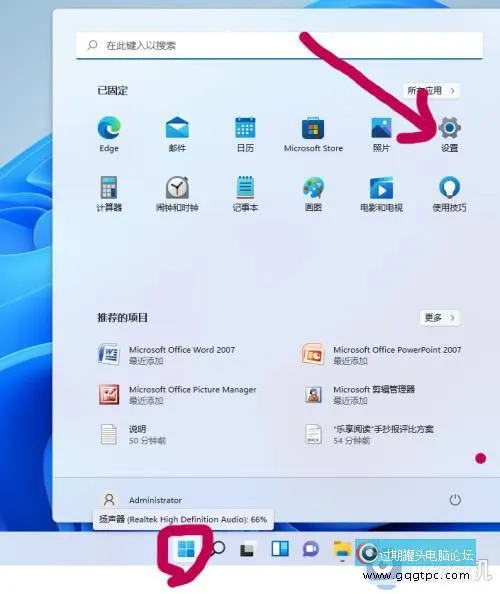Click the power button icon
Screen dimensions: 500x594
pyautogui.click(x=455, y=500)
